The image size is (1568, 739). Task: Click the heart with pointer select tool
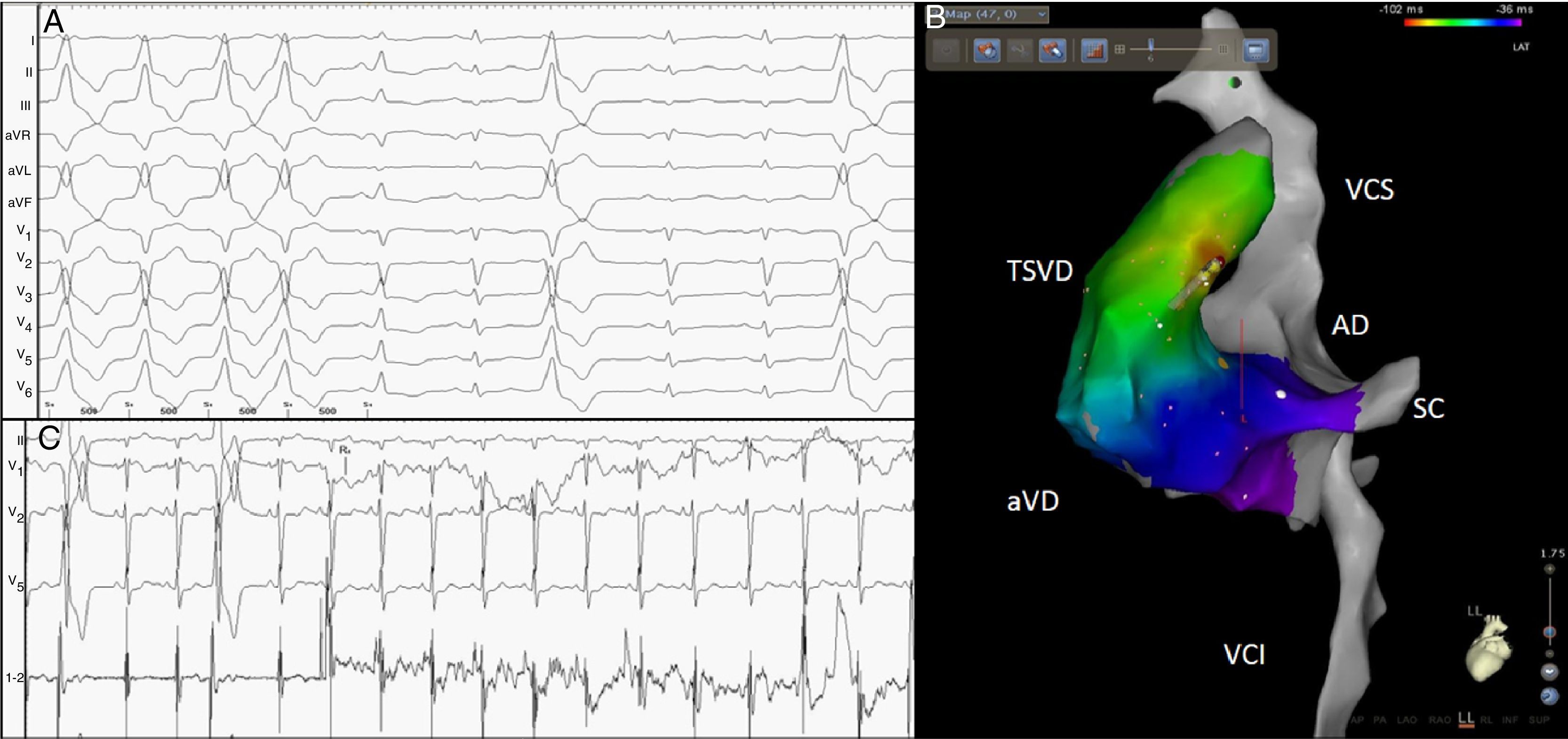pyautogui.click(x=1052, y=50)
